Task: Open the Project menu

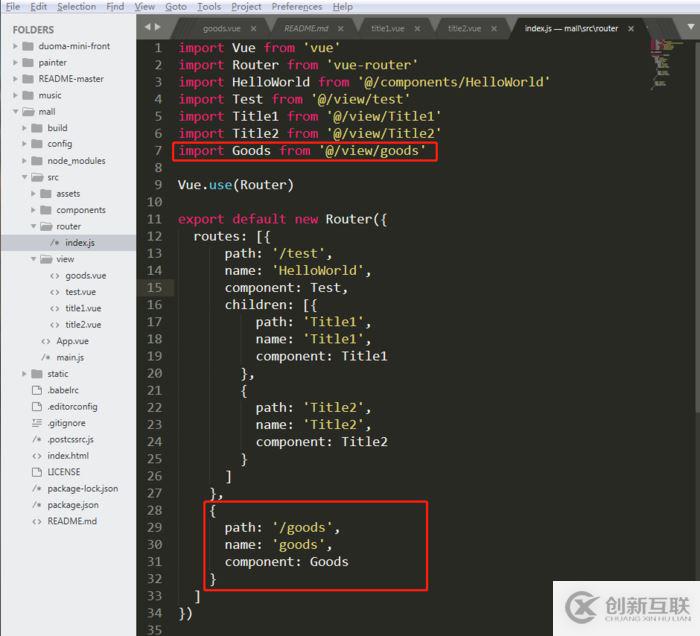Action: tap(246, 7)
